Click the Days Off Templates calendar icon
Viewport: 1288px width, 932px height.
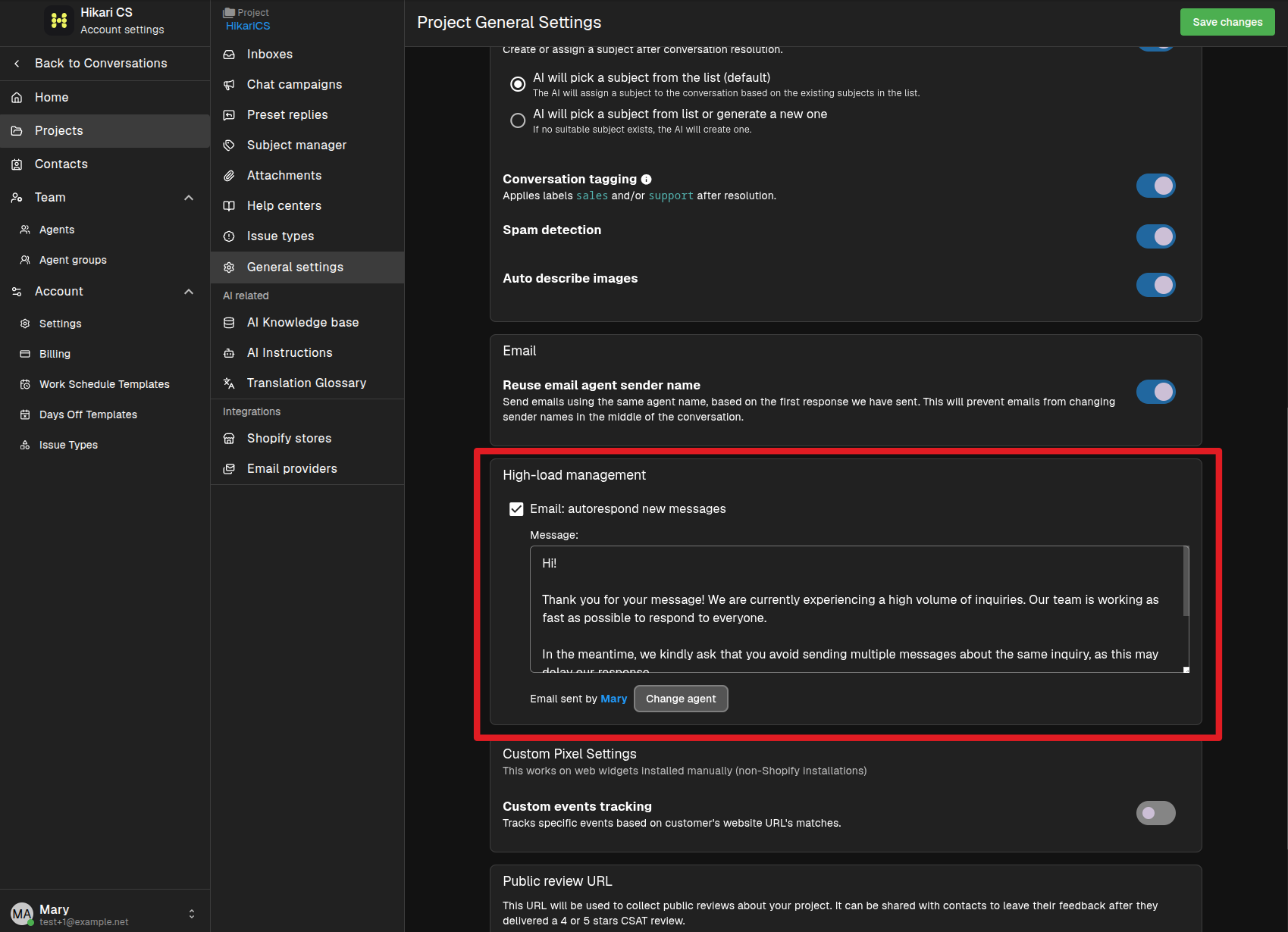click(x=25, y=414)
